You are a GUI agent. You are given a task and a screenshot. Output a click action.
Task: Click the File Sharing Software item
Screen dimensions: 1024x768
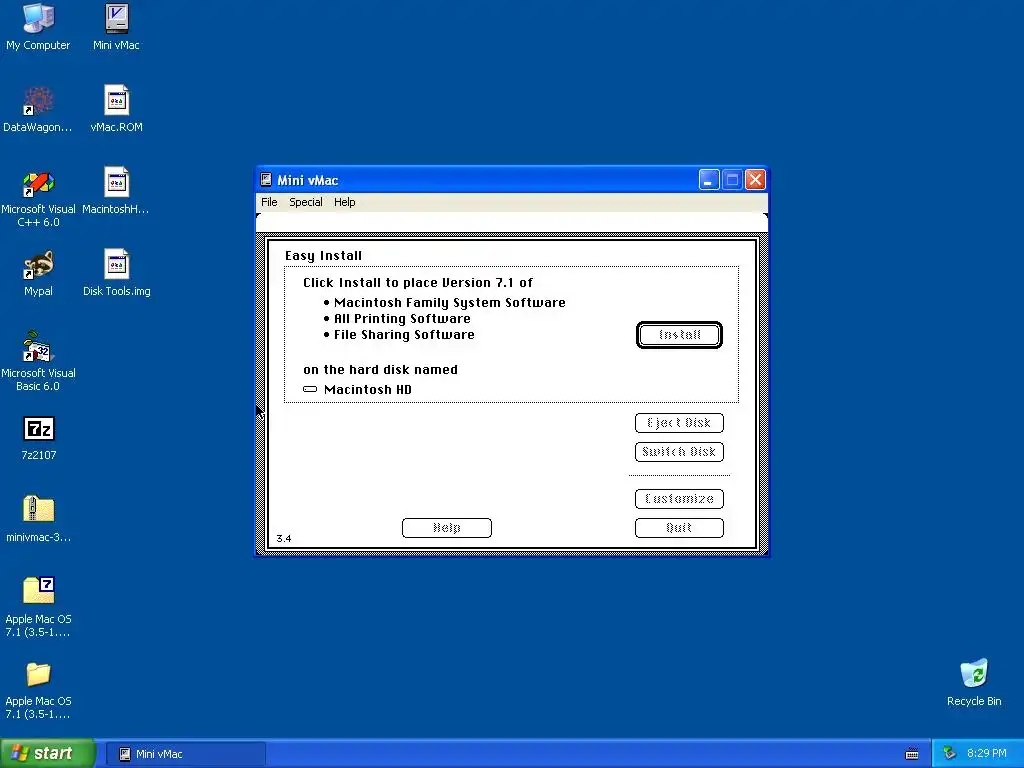point(404,334)
